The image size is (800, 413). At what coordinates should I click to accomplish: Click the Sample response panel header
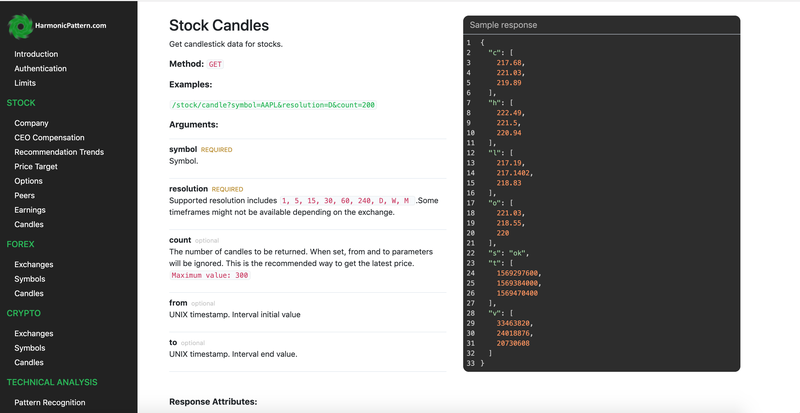click(602, 25)
